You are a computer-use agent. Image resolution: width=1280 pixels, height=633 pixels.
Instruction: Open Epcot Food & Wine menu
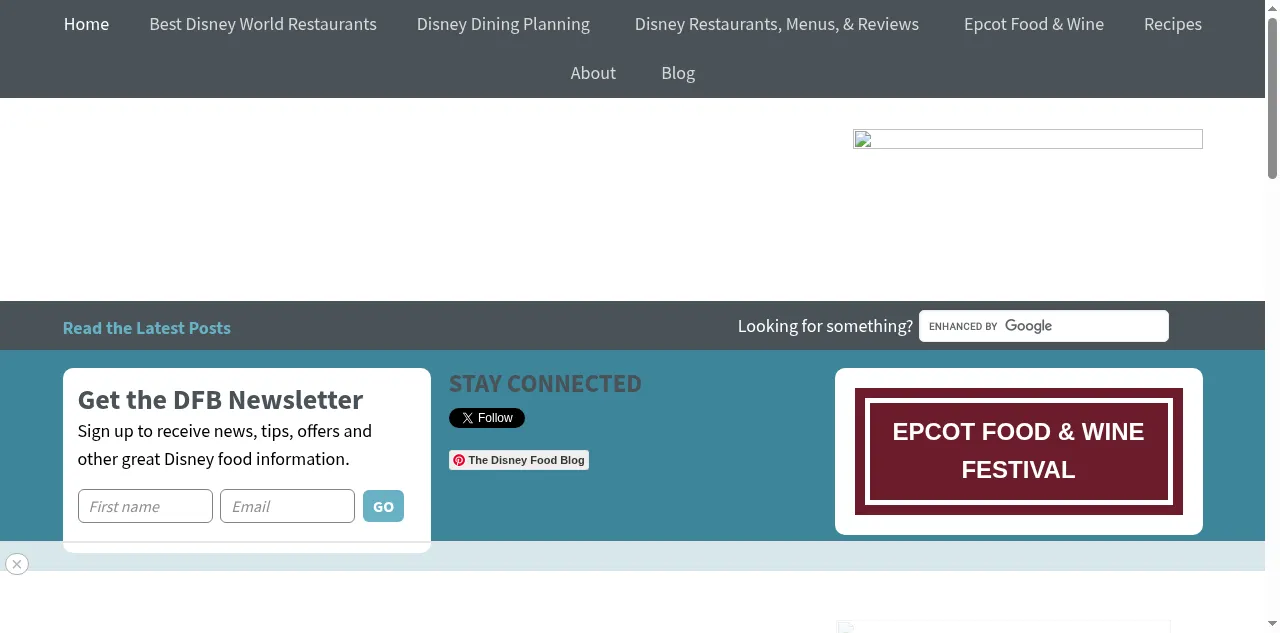click(1034, 24)
